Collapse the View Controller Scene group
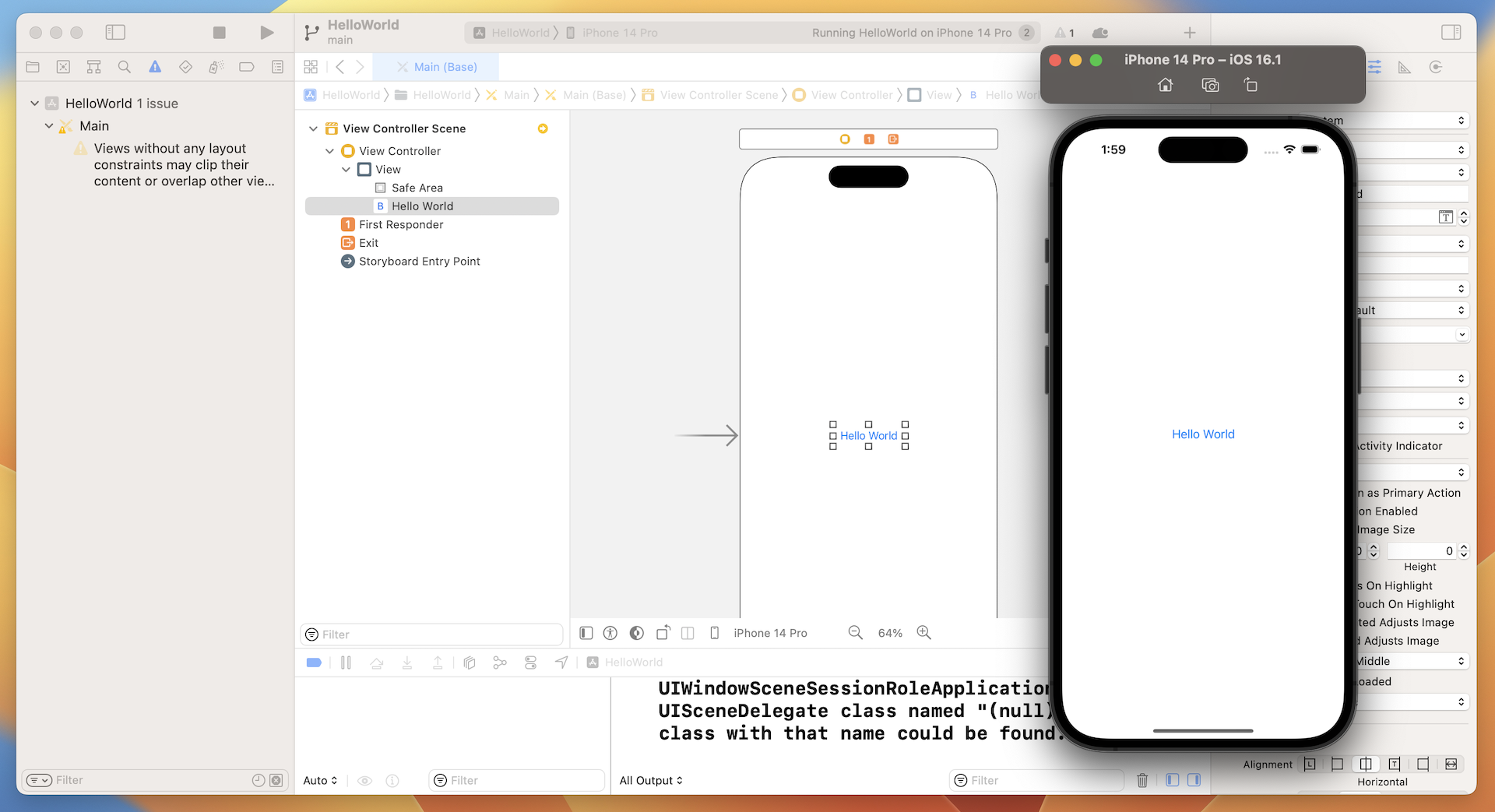The width and height of the screenshot is (1495, 812). pos(314,128)
